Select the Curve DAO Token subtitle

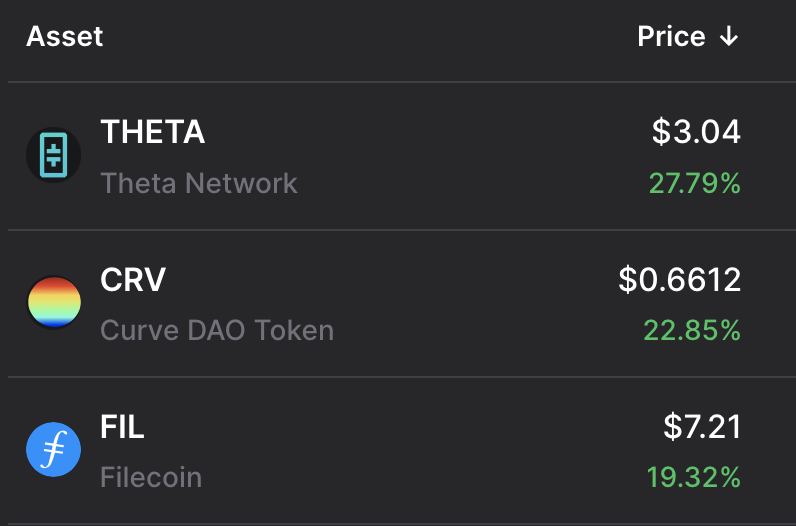click(x=217, y=330)
